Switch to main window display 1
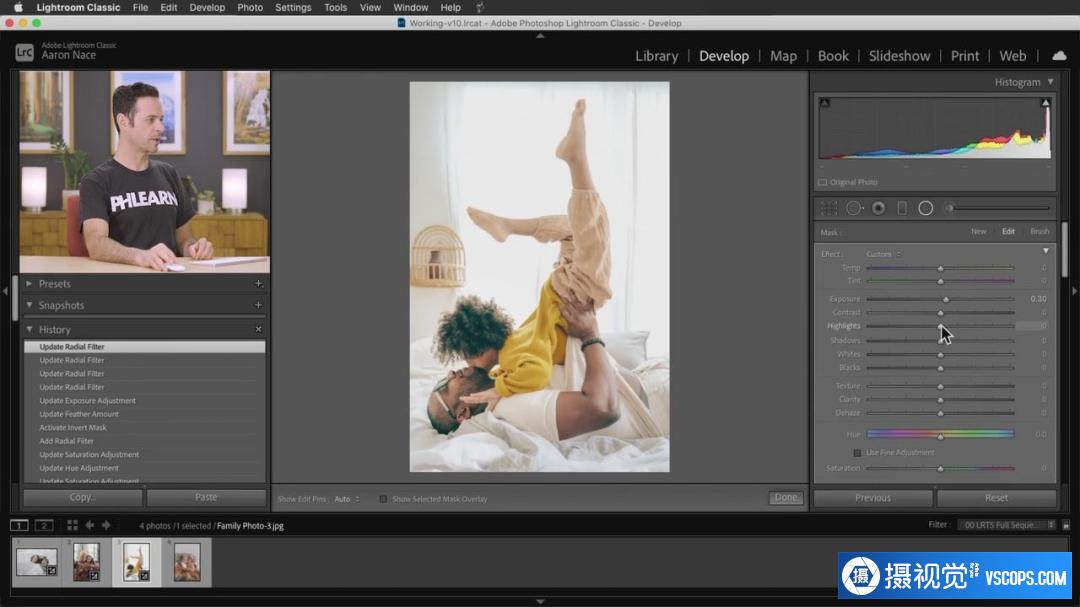Screen dimensions: 1080x607 pos(19,525)
